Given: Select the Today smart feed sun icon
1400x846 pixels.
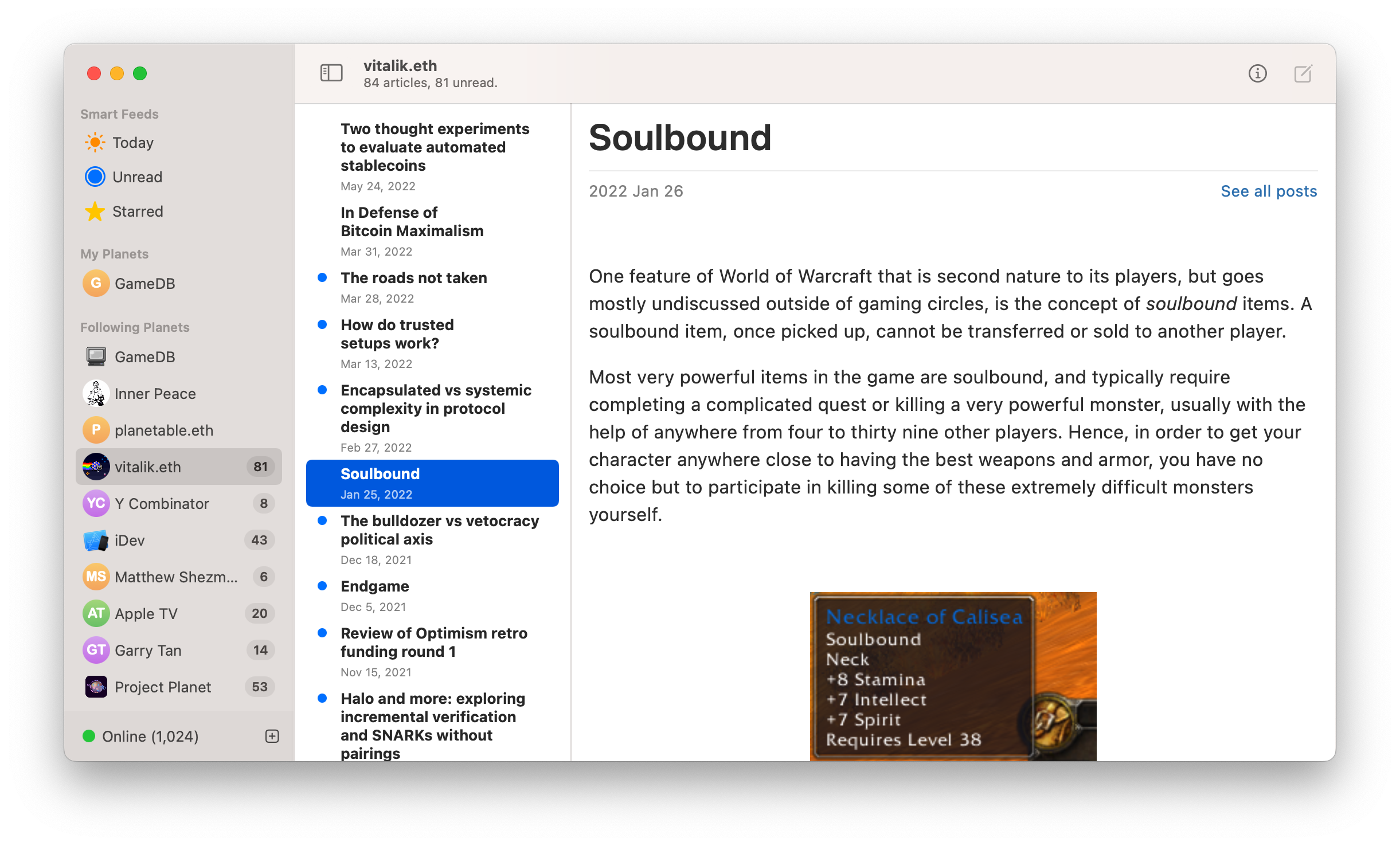Looking at the screenshot, I should pyautogui.click(x=95, y=142).
